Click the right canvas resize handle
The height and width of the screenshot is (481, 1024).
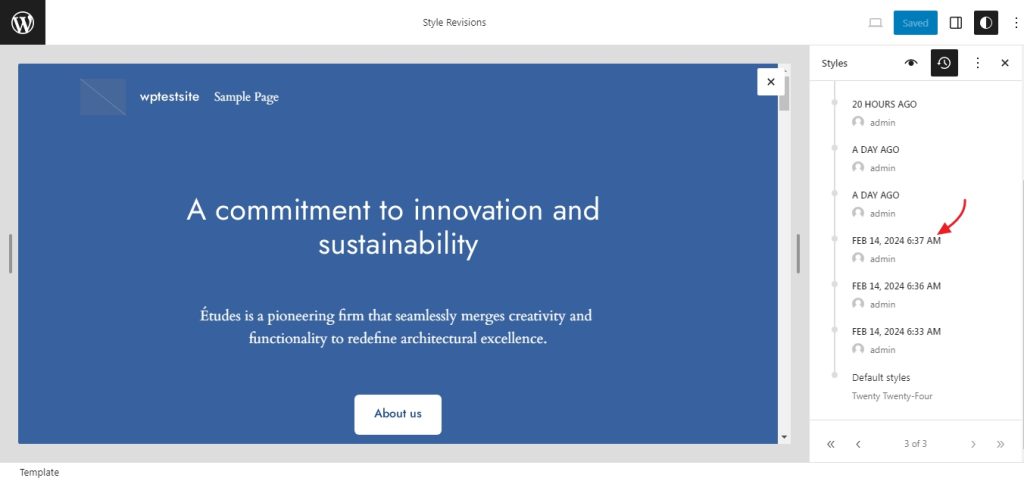(x=798, y=253)
